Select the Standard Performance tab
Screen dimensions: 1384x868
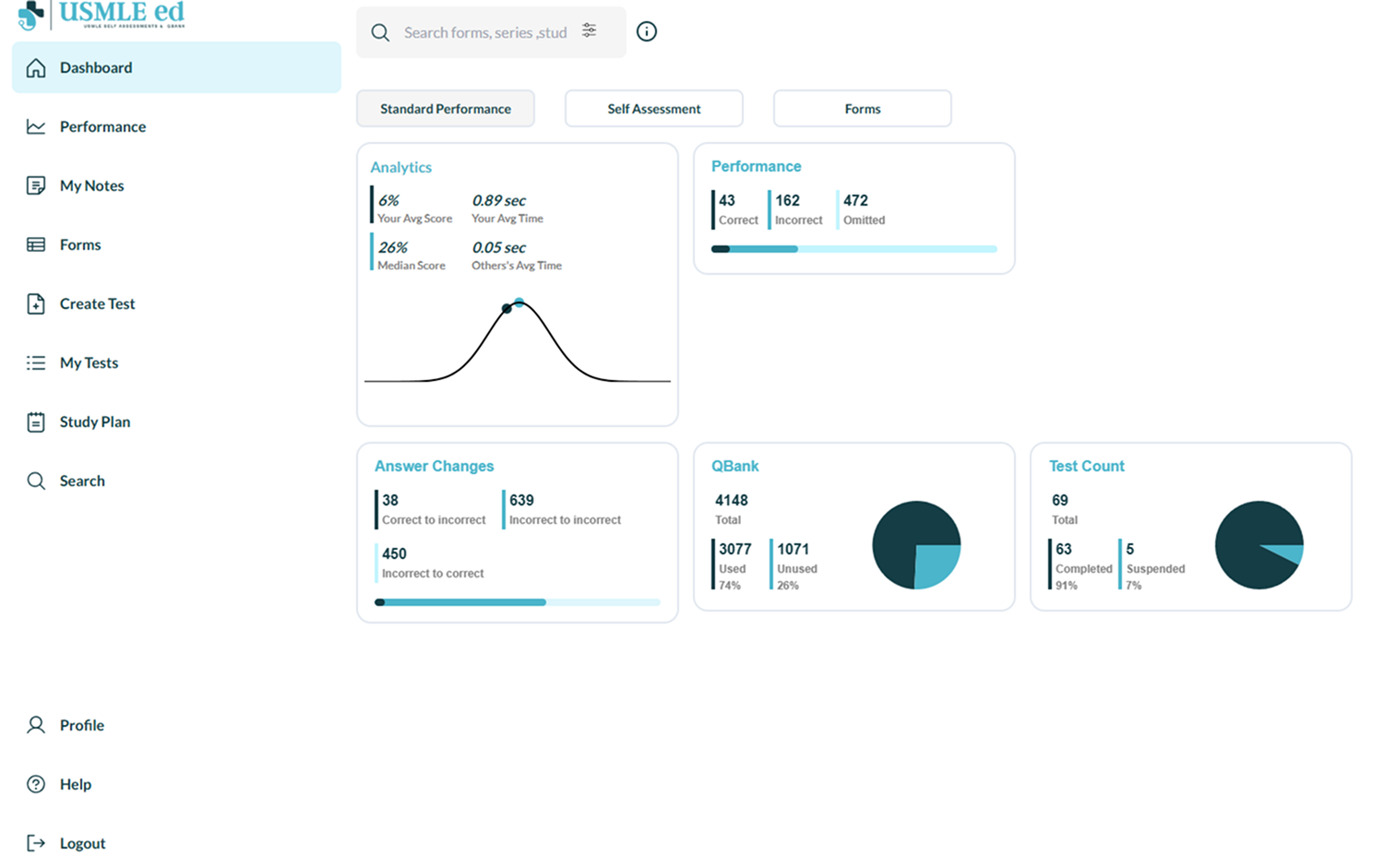[x=446, y=108]
